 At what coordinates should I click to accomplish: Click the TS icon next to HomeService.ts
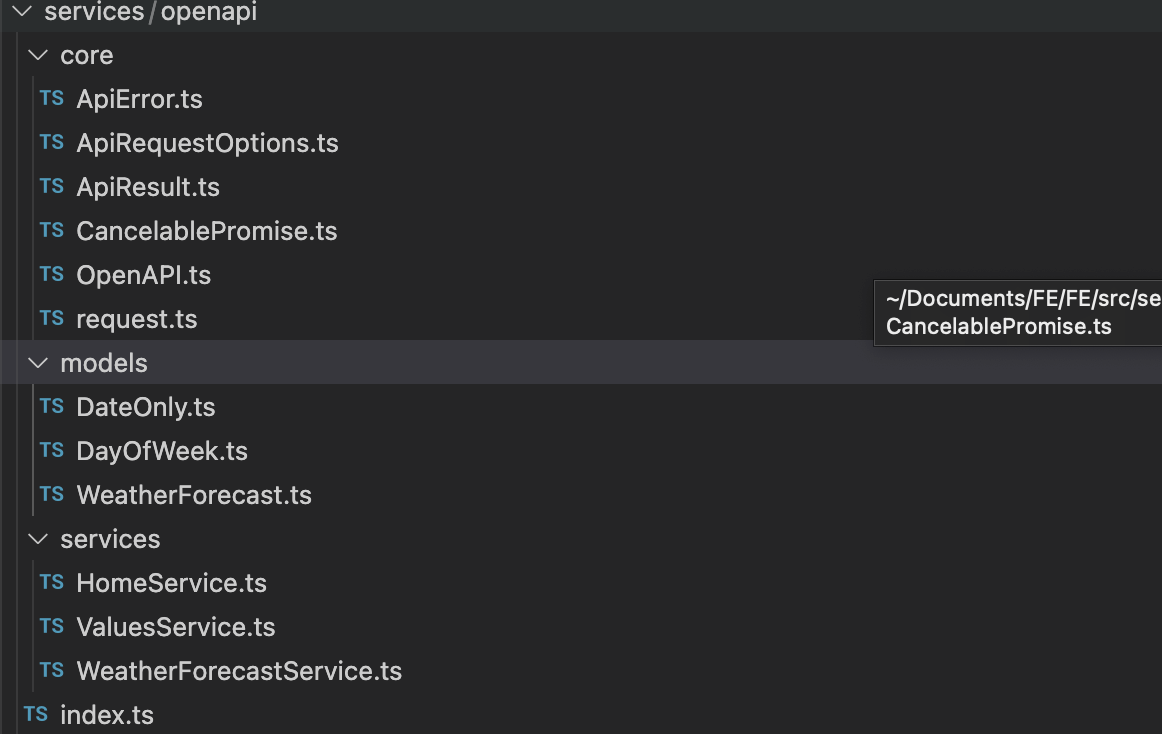tap(51, 583)
